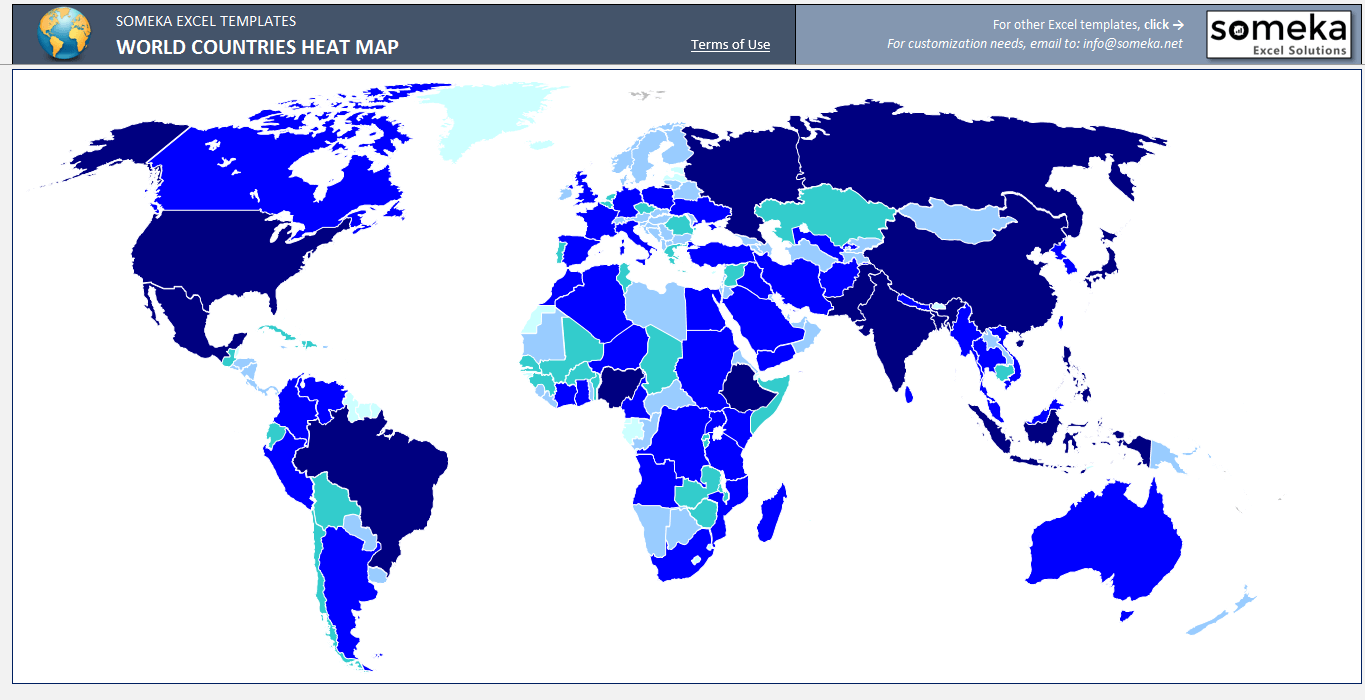1365x700 pixels.
Task: Click the Someka Excel Solutions logo
Action: (x=1278, y=35)
